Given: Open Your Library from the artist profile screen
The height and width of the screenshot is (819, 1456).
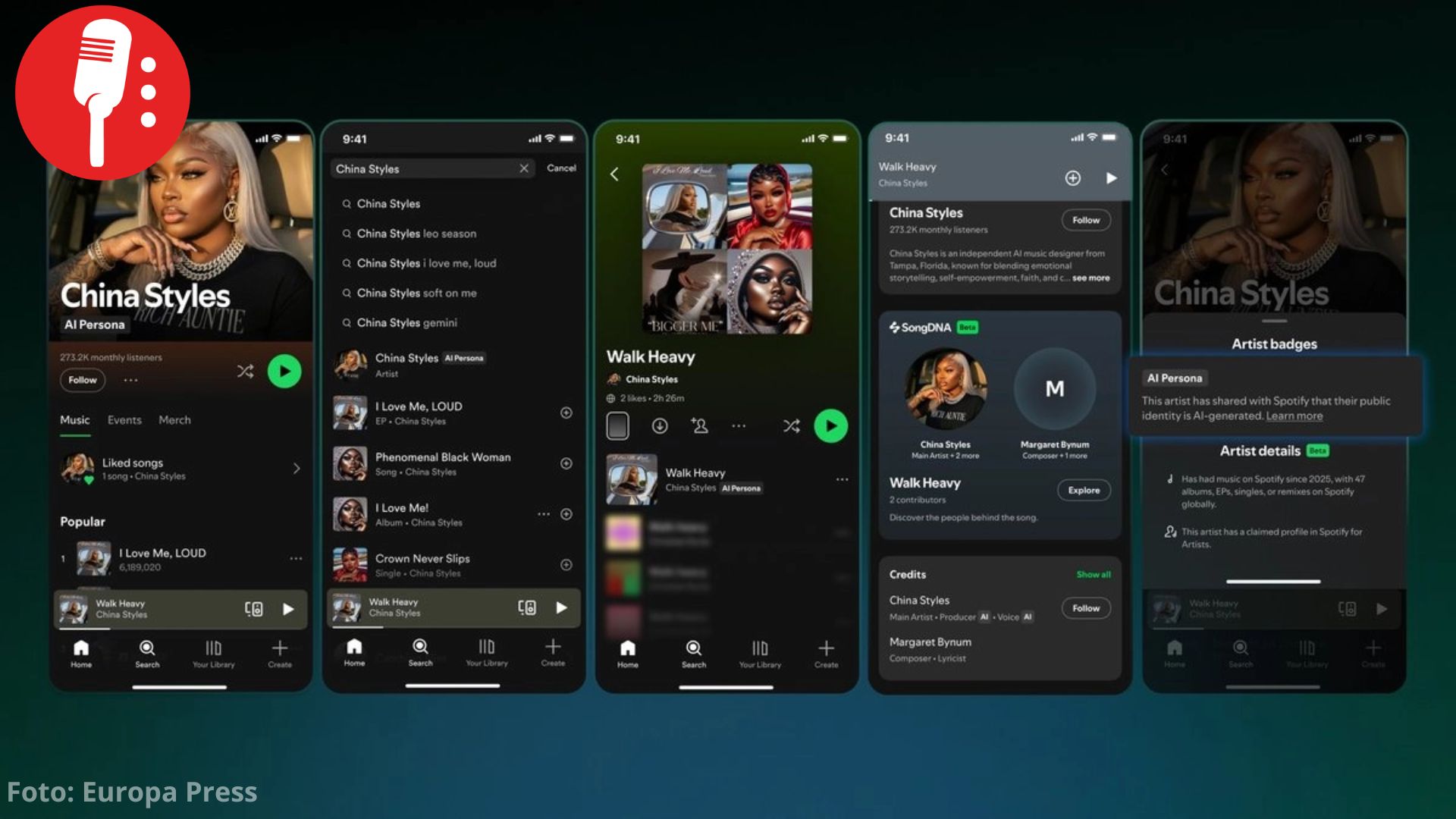Looking at the screenshot, I should (213, 654).
